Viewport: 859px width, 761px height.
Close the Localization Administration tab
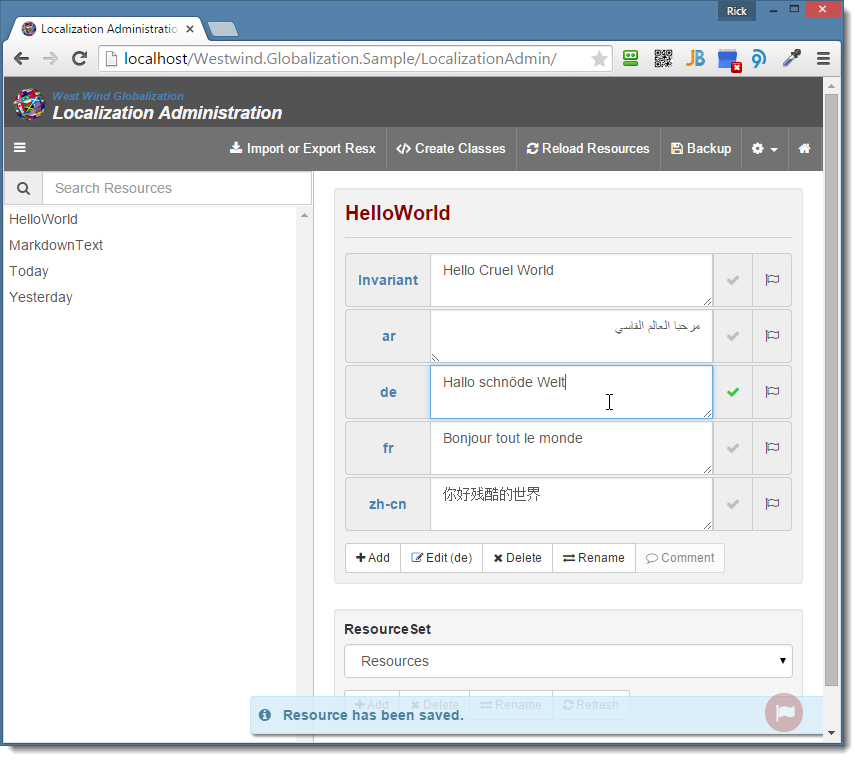pyautogui.click(x=190, y=29)
